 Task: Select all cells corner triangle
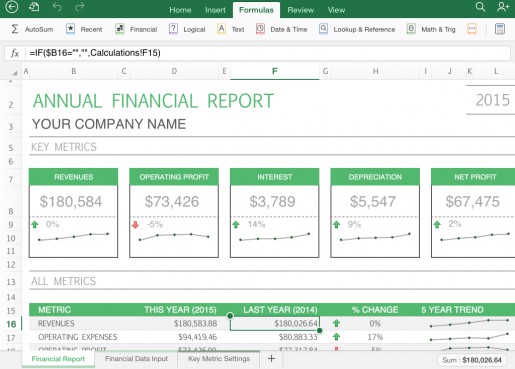(14, 72)
